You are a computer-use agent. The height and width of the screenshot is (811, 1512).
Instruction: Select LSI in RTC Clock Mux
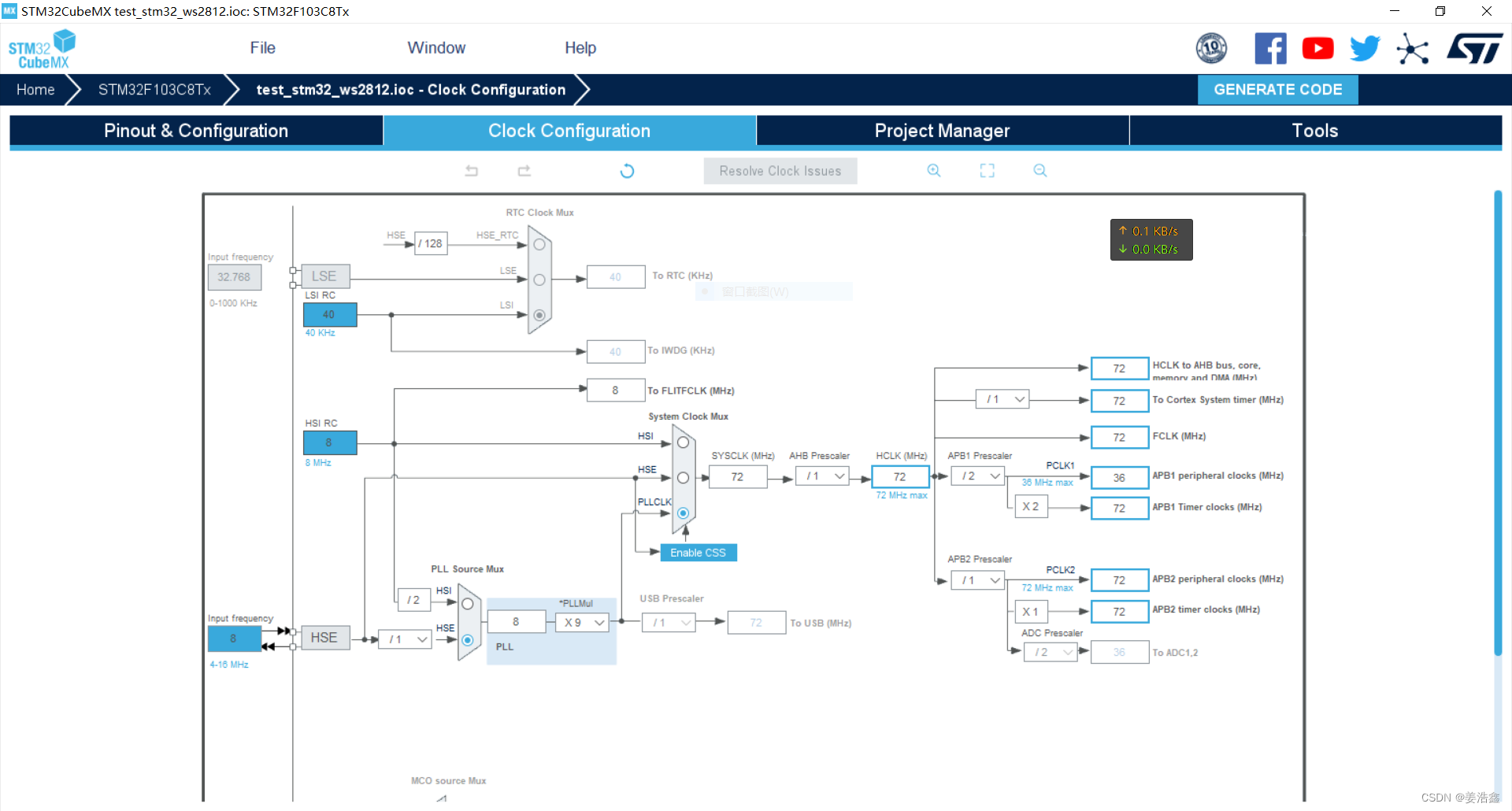(539, 315)
